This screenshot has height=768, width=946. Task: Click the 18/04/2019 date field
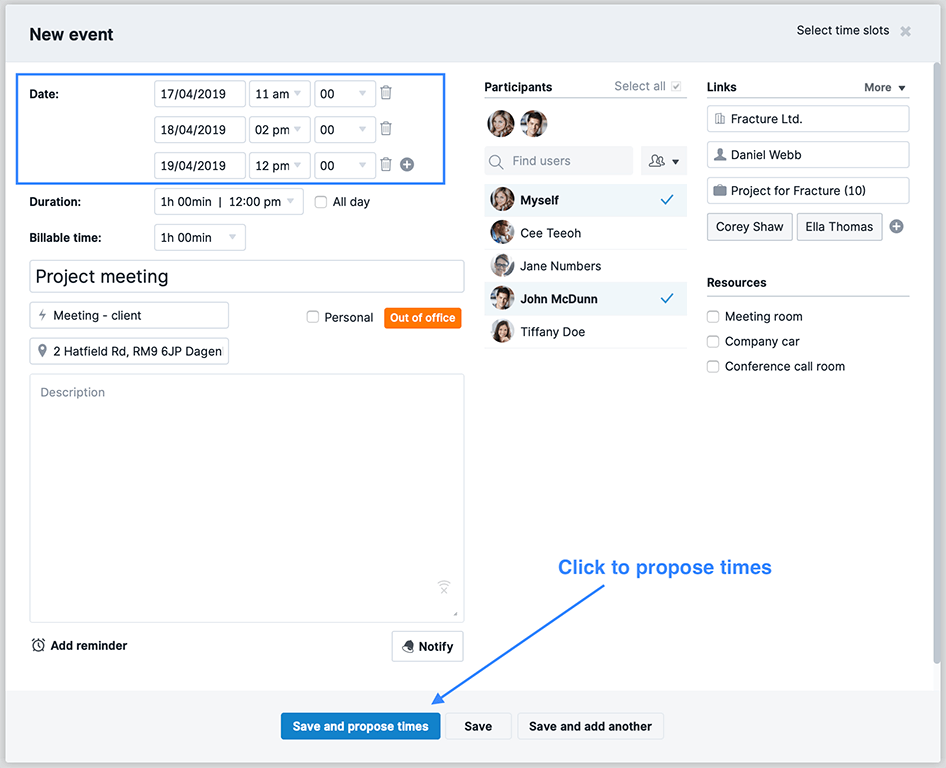(200, 130)
